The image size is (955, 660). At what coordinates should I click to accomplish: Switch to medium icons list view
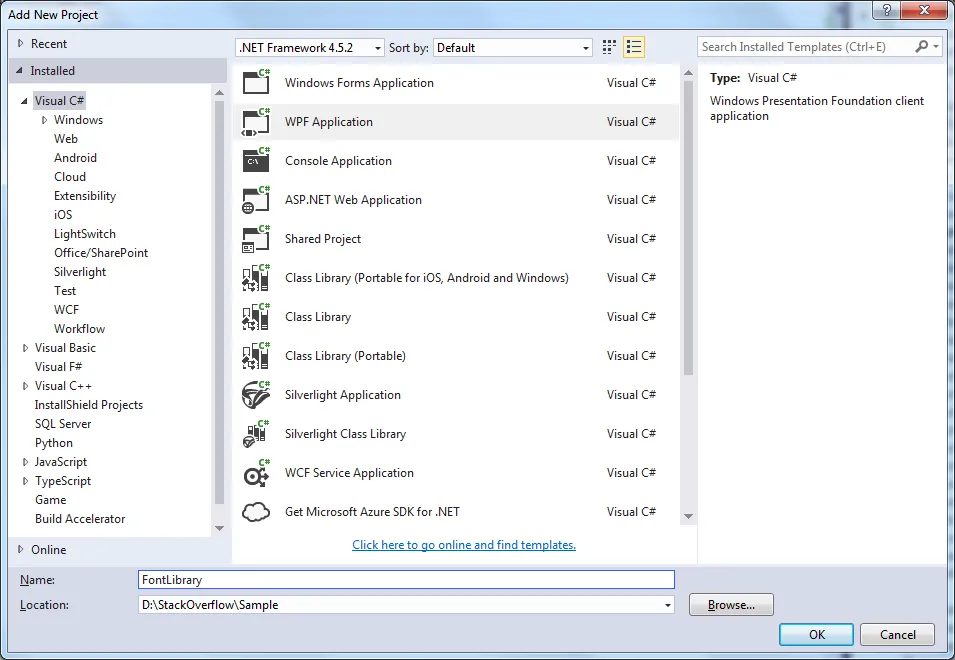click(x=634, y=47)
